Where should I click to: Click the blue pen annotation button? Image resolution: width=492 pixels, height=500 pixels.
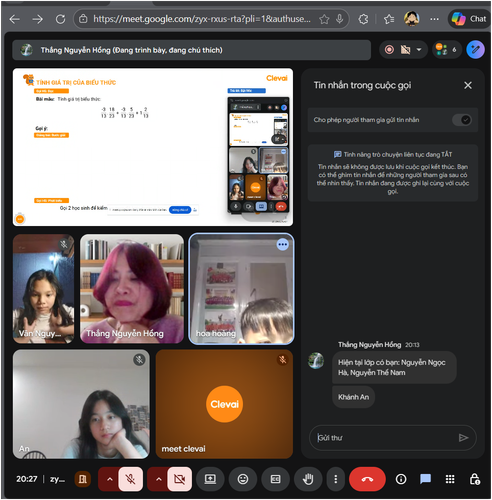[475, 50]
